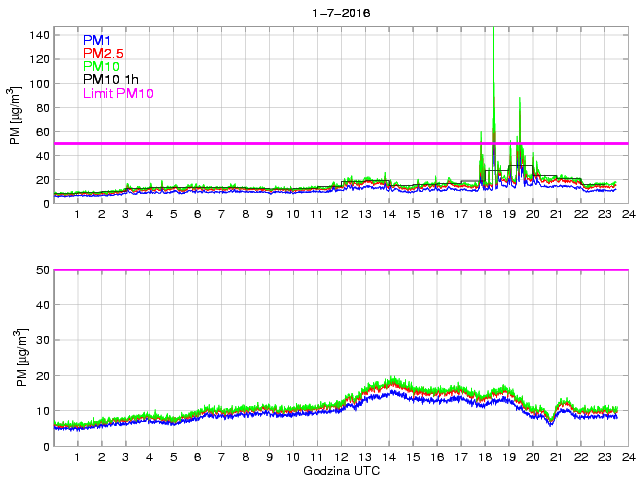The width and height of the screenshot is (640, 480).
Task: Click the magenta Limit PM10 legend label
Action: [118, 93]
